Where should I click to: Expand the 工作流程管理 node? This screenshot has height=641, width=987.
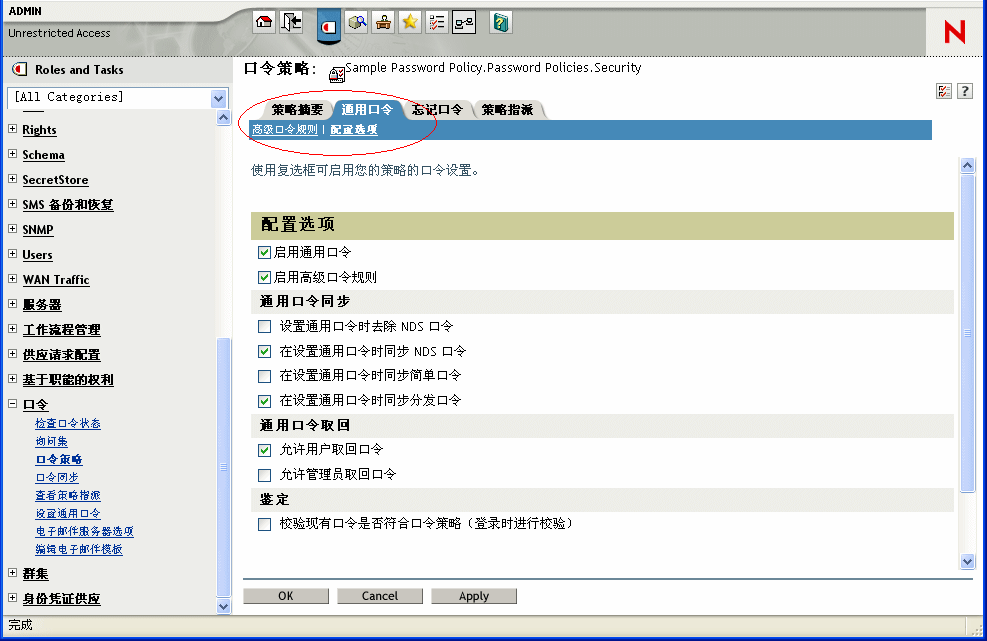[13, 329]
